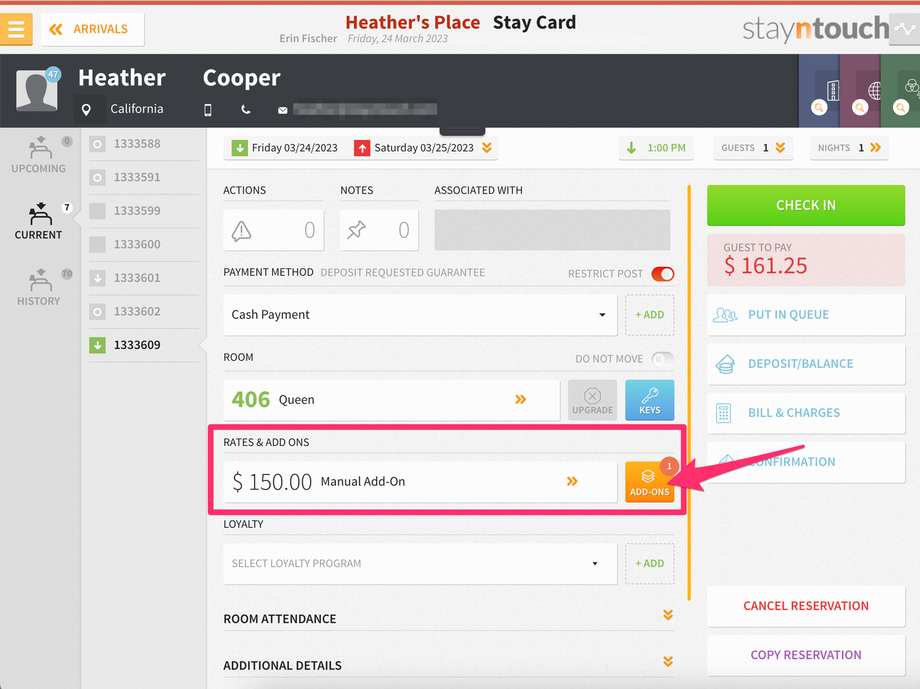The height and width of the screenshot is (689, 920).
Task: Select reservation 1333600
Action: tap(144, 244)
